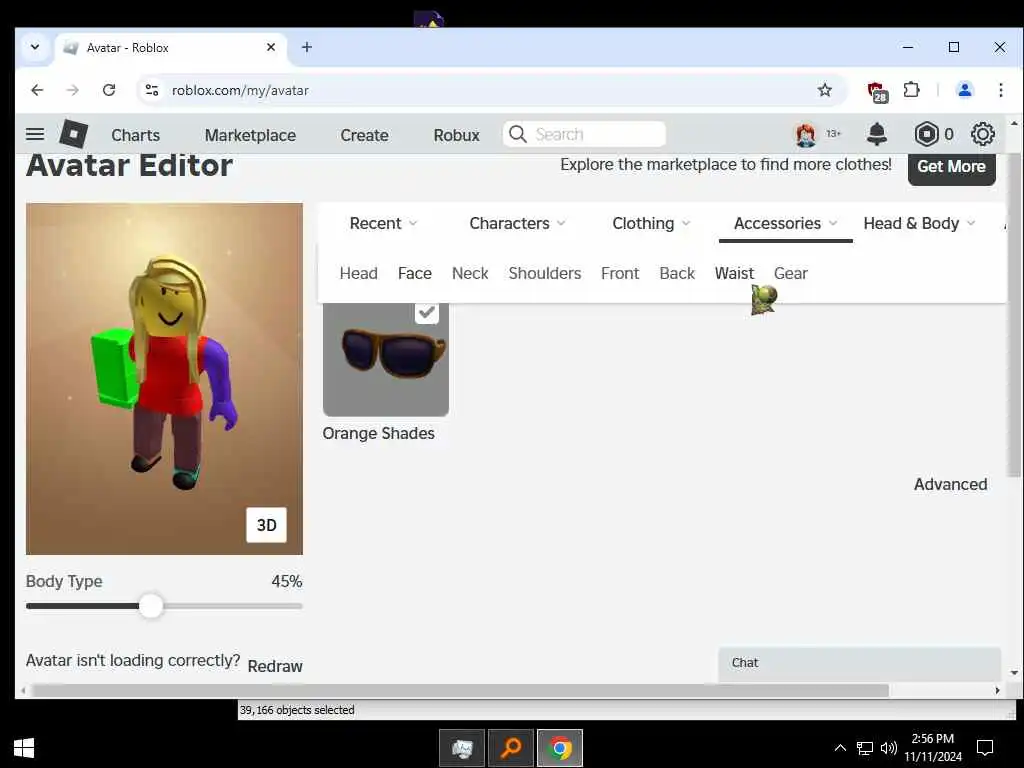Image resolution: width=1024 pixels, height=768 pixels.
Task: Select the Shoulders accessories tab
Action: (545, 273)
